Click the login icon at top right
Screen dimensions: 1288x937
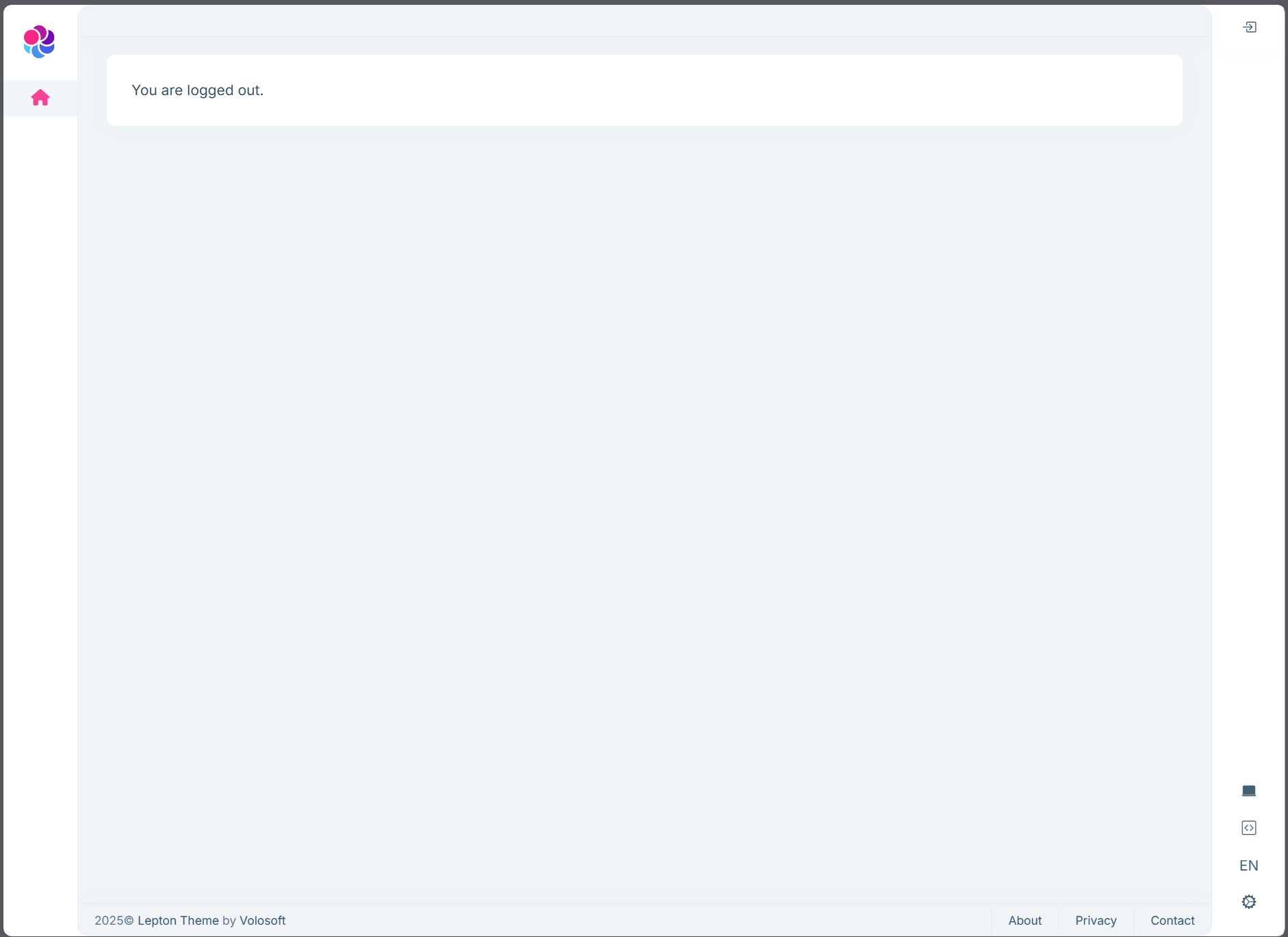click(1250, 27)
